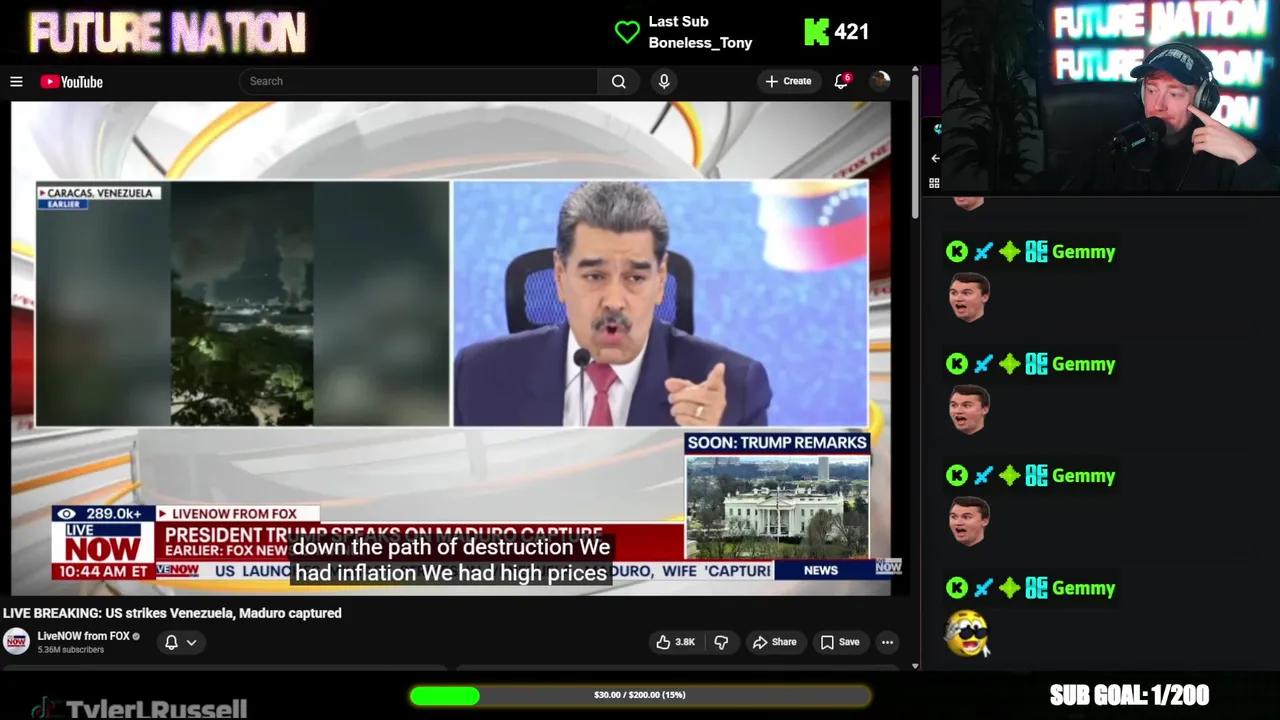The width and height of the screenshot is (1280, 720).
Task: Open LiveNOW from FOX channel name link
Action: [84, 636]
